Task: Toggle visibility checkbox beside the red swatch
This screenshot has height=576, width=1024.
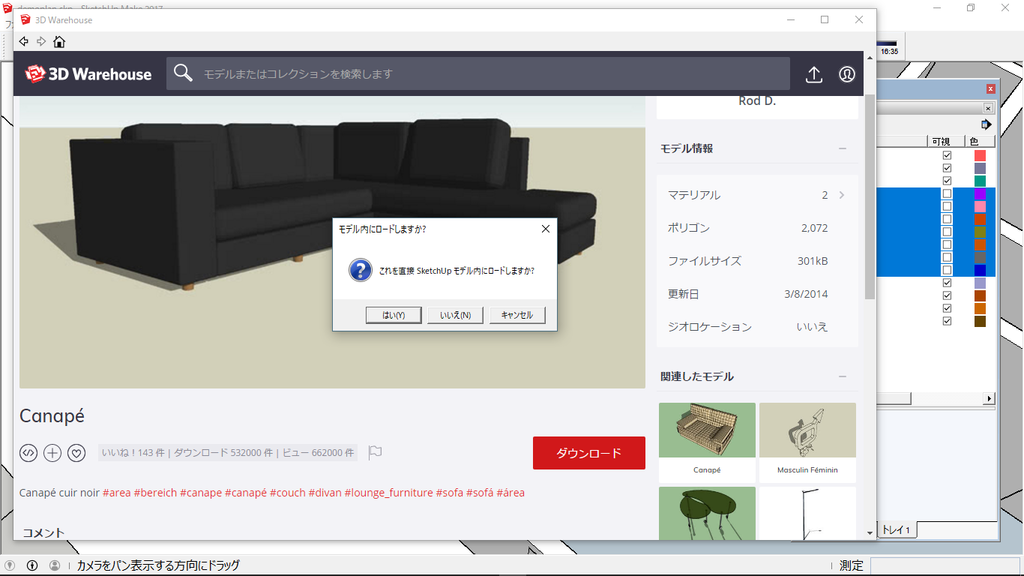Action: [x=947, y=155]
